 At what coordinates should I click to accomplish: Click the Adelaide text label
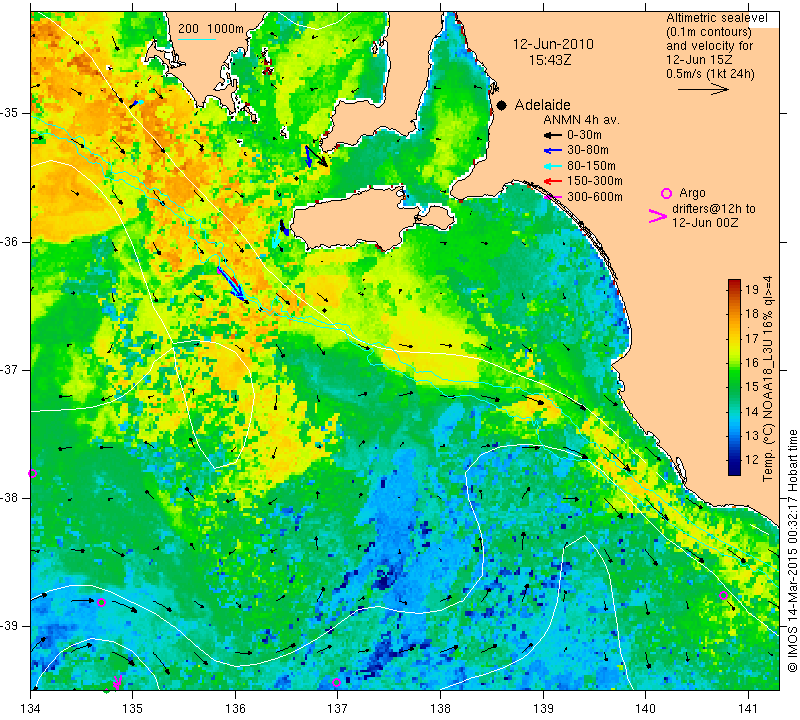point(542,105)
